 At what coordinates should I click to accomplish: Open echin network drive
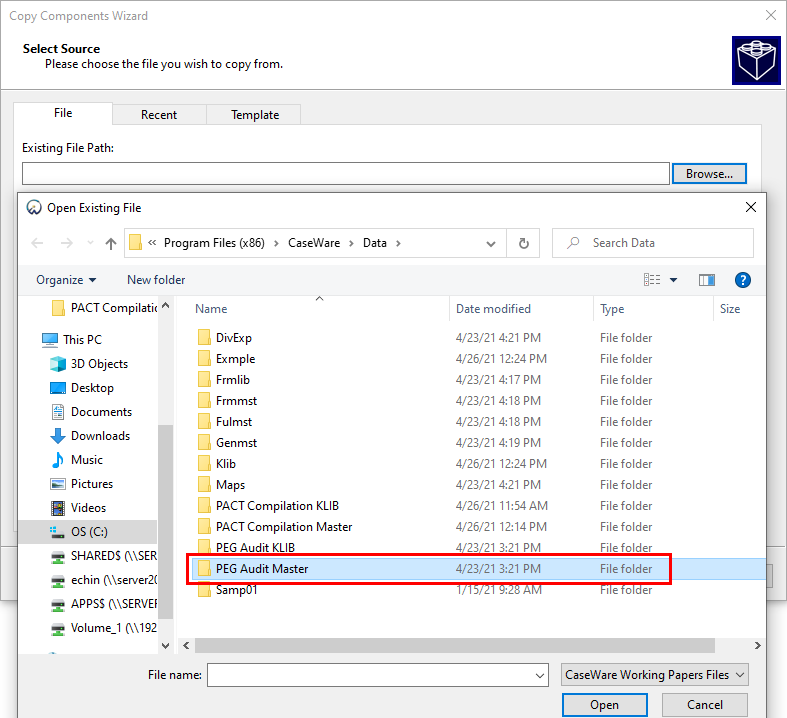pyautogui.click(x=104, y=580)
